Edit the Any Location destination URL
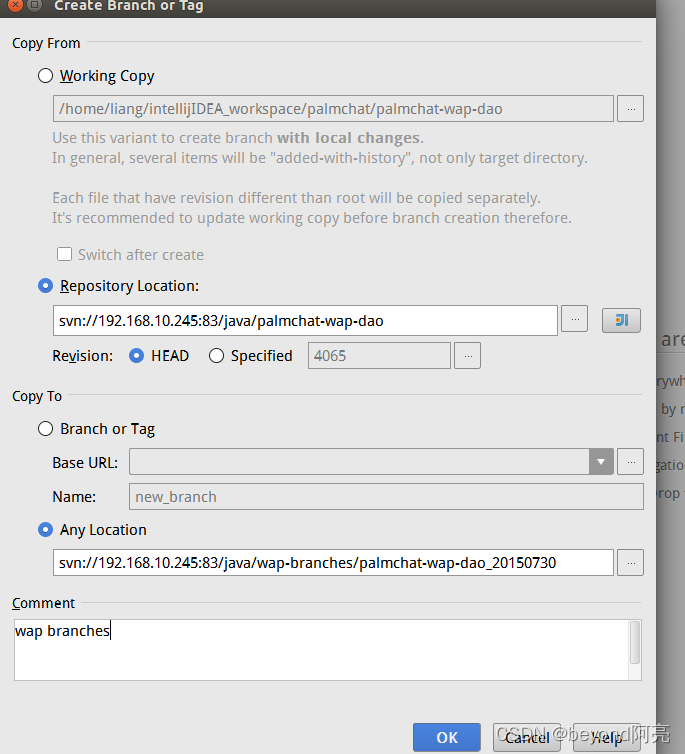The height and width of the screenshot is (754, 685). coord(333,563)
